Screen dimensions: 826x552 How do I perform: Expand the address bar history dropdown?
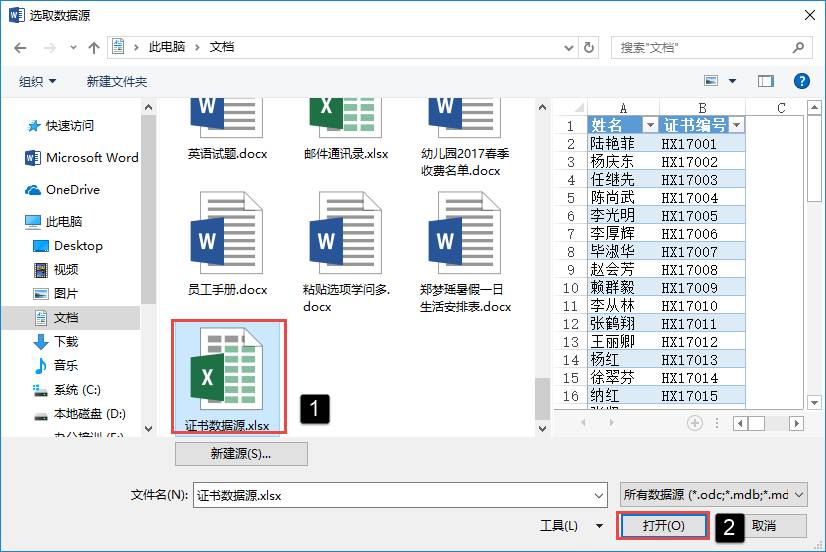569,48
